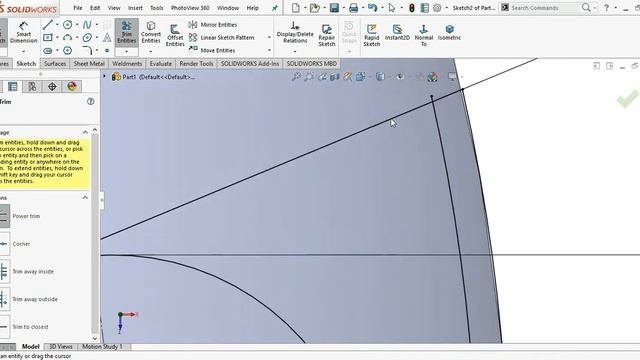Click the Undo icon
Viewport: 640px width, 360px height.
click(x=372, y=8)
